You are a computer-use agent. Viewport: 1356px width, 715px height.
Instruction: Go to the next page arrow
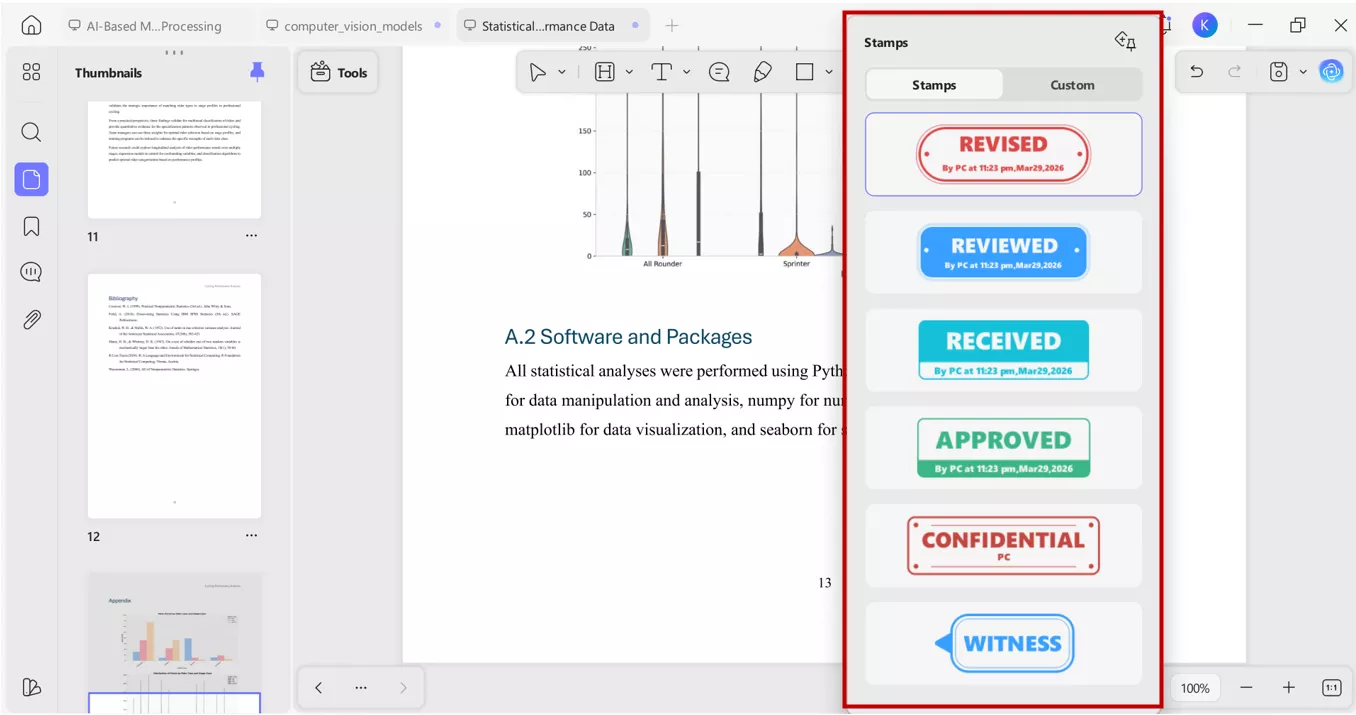click(403, 687)
